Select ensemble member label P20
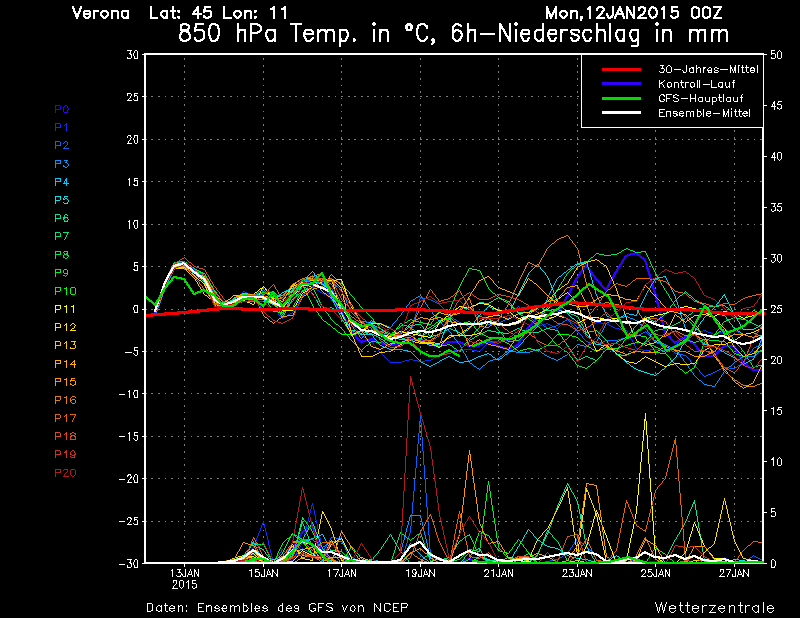800x618 pixels. click(x=65, y=472)
